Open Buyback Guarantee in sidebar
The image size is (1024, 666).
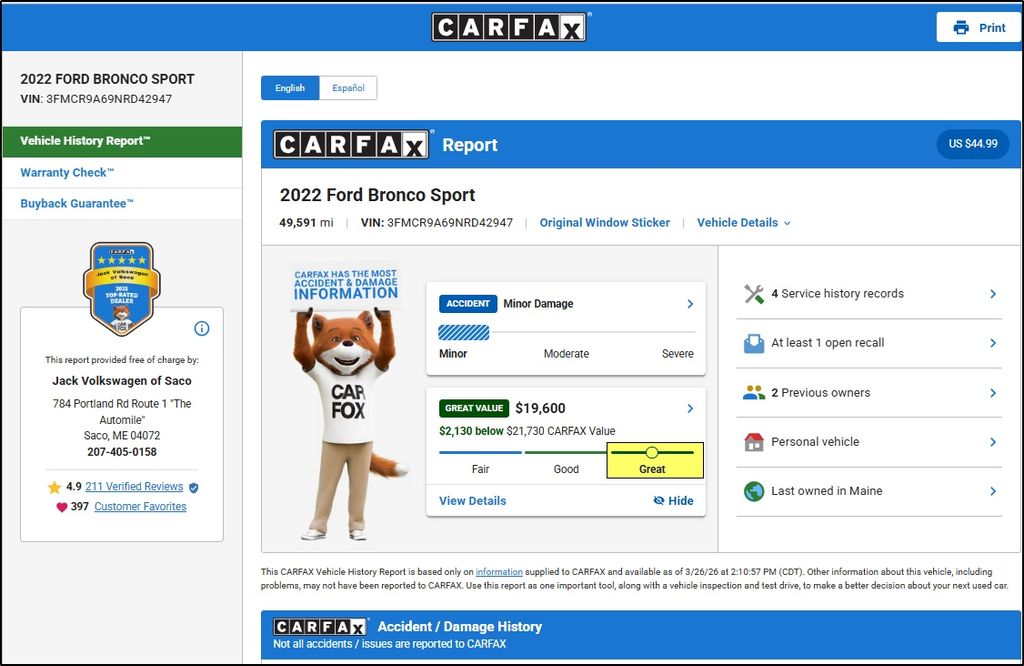point(77,204)
